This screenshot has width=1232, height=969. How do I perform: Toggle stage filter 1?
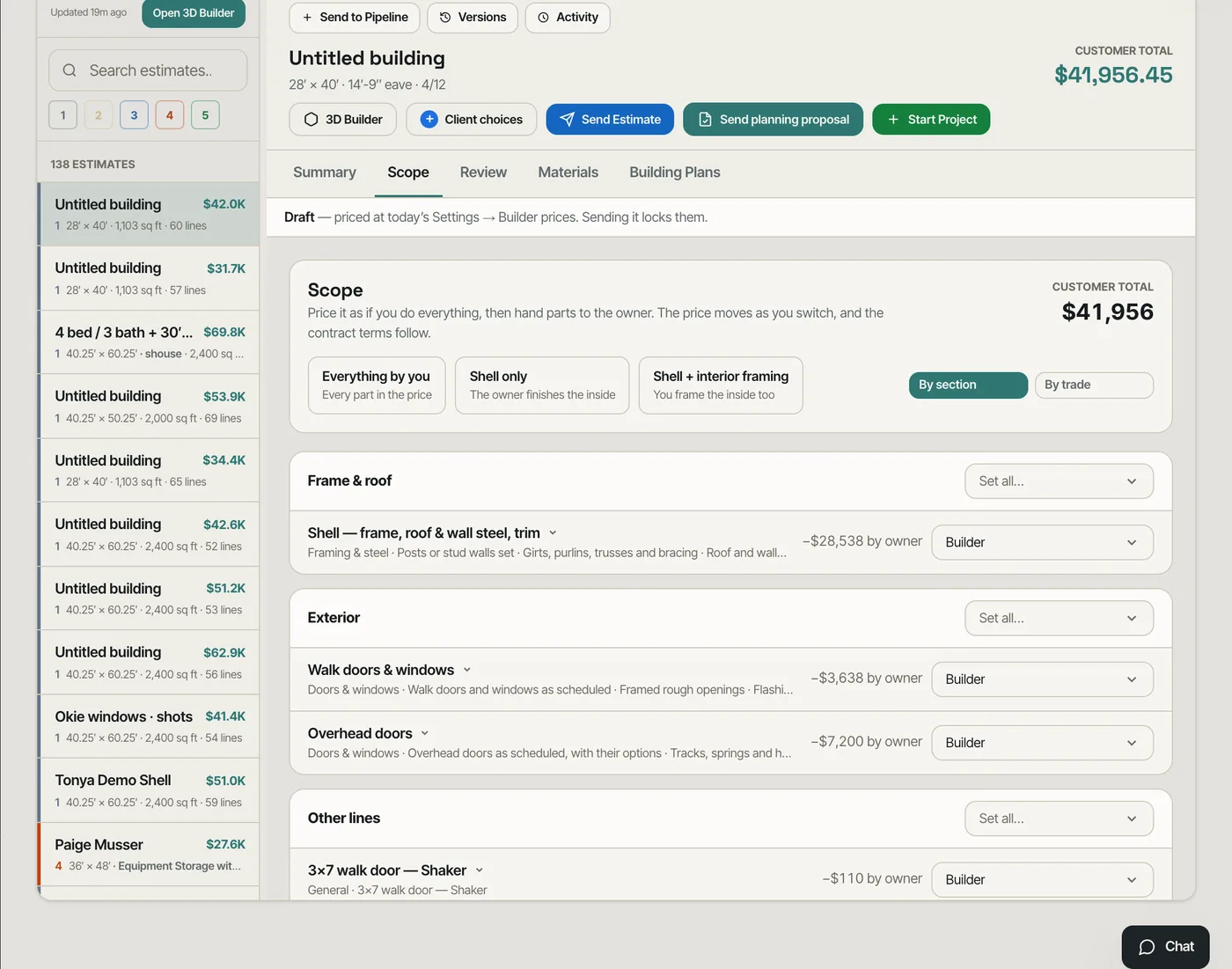pos(62,115)
